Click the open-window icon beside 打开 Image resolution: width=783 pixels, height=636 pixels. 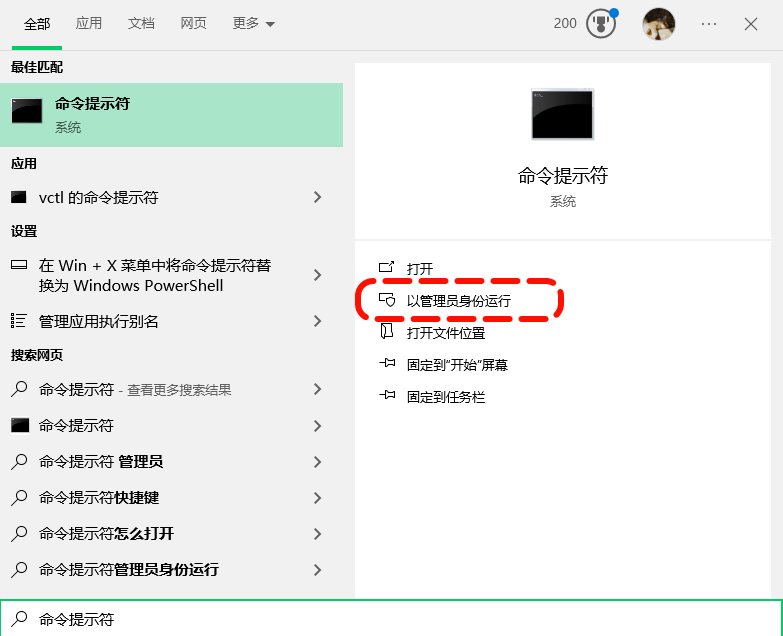point(387,267)
